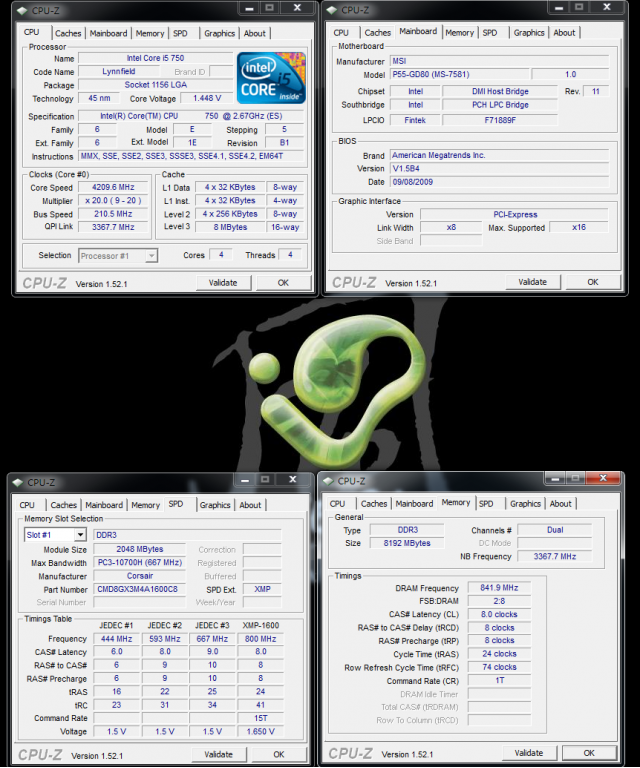Click DRAM Frequency value 841.9 MHz
The width and height of the screenshot is (640, 768).
pyautogui.click(x=499, y=588)
